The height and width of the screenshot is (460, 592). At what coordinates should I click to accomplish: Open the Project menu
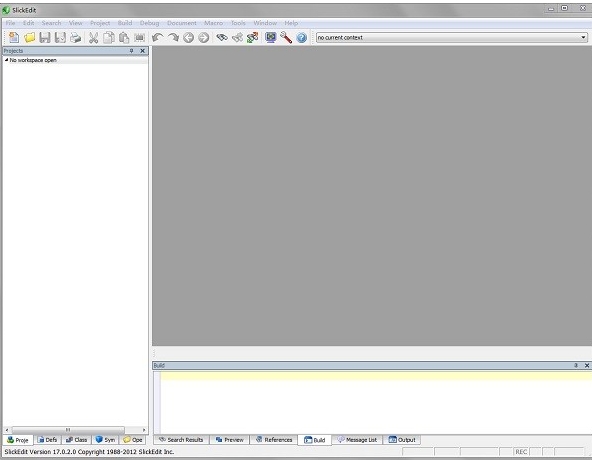[x=100, y=23]
